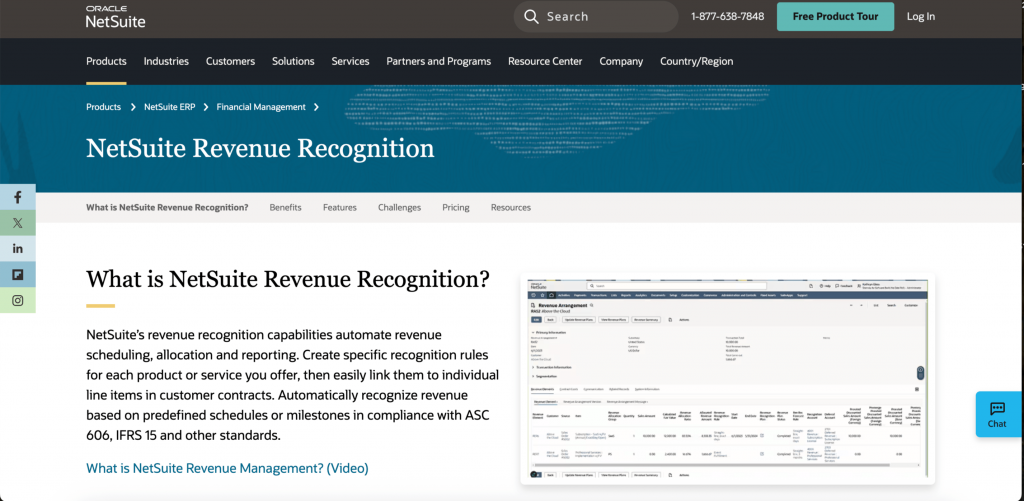The width and height of the screenshot is (1024, 501).
Task: Go to Products breadcrumb link
Action: [104, 106]
